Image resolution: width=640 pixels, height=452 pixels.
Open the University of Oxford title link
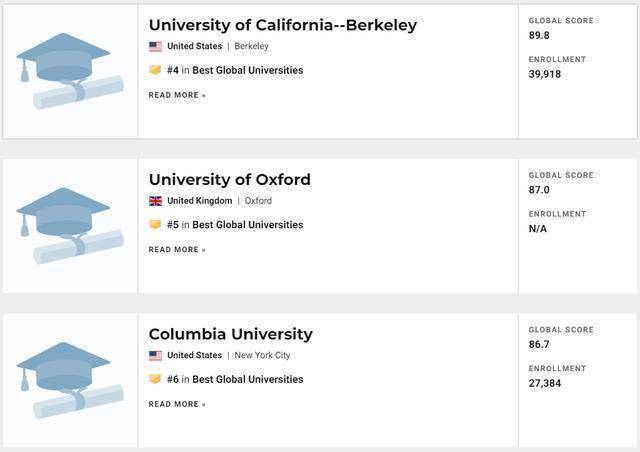230,180
